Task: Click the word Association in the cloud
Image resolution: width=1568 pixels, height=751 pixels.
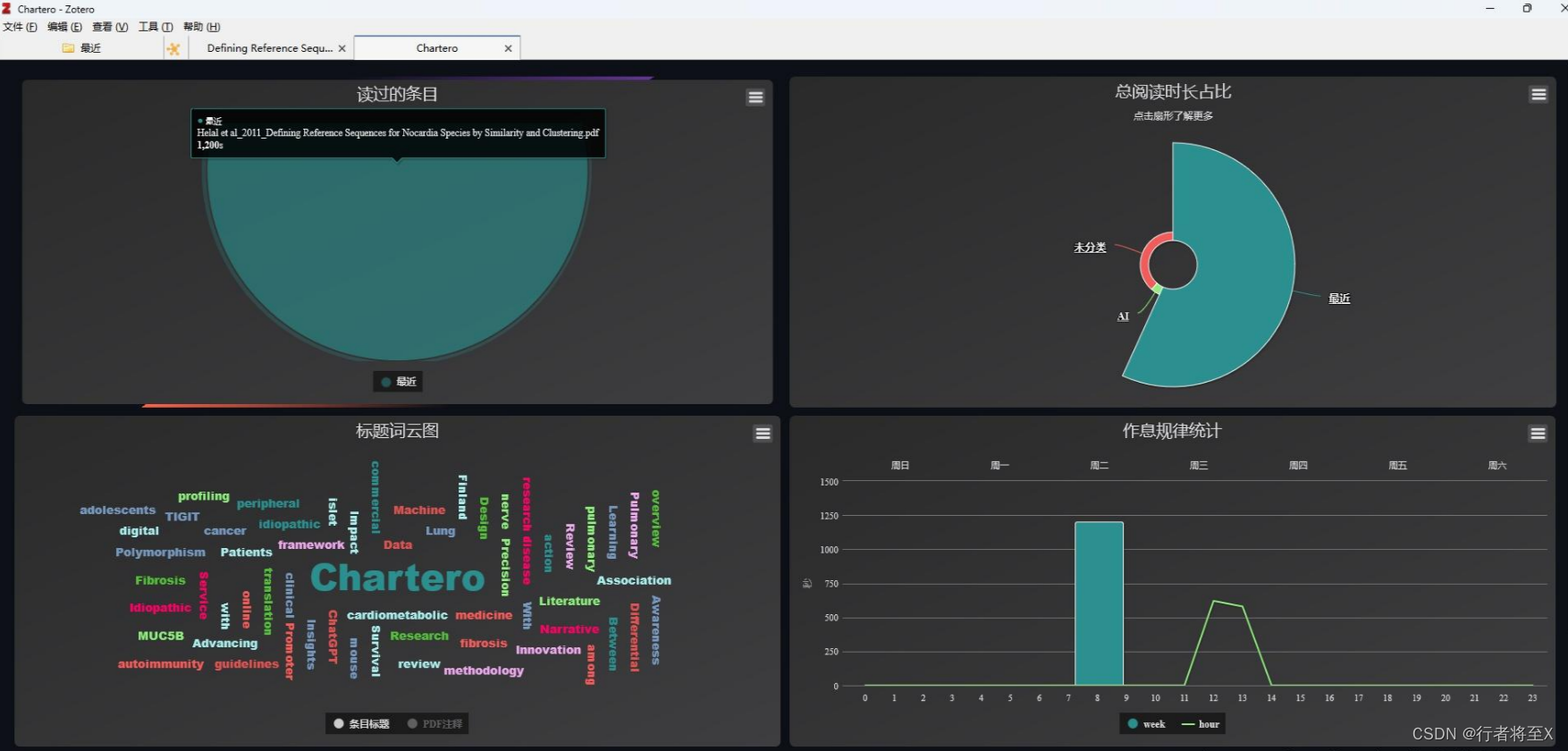Action: point(634,580)
